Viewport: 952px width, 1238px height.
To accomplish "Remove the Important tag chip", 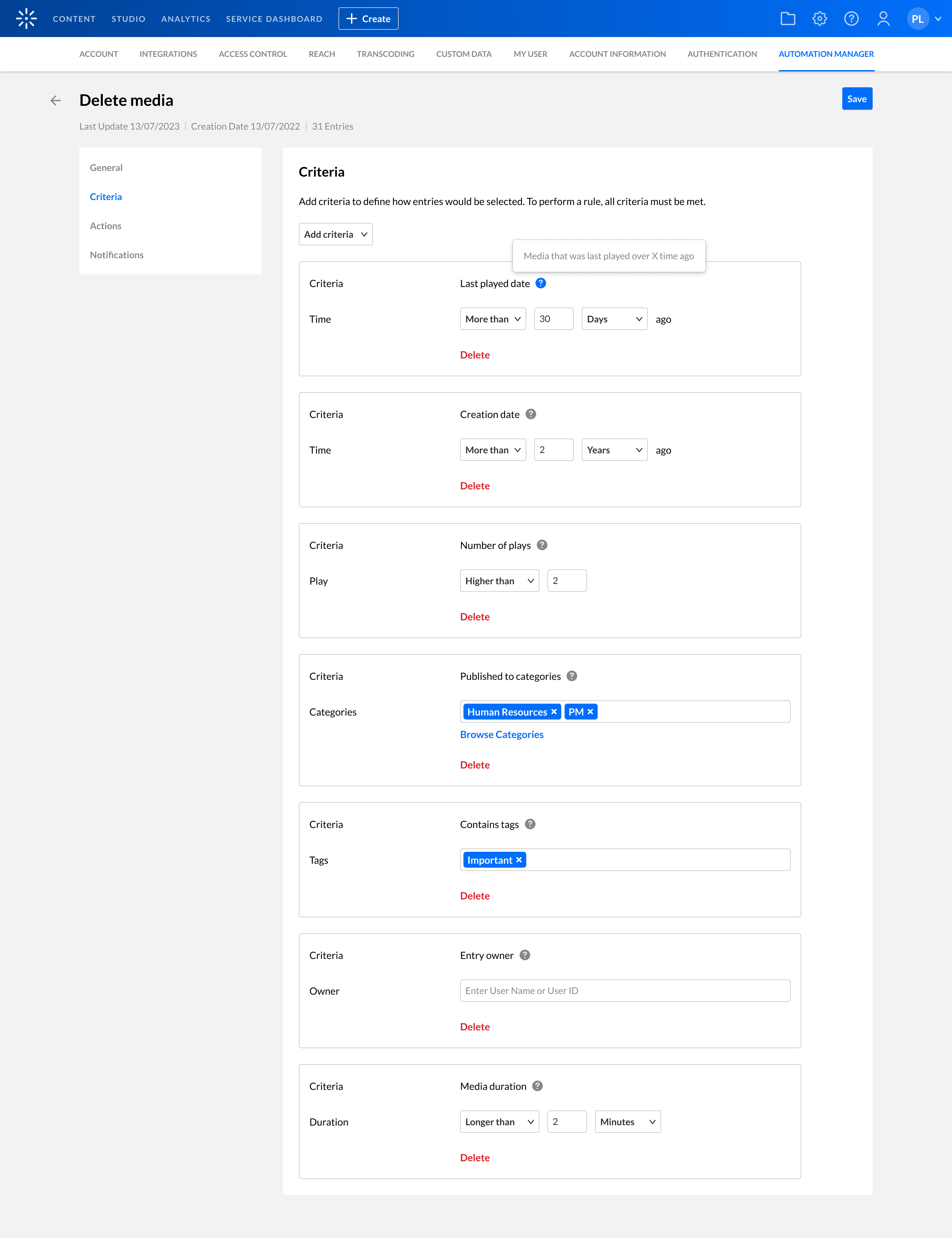I will coord(519,860).
